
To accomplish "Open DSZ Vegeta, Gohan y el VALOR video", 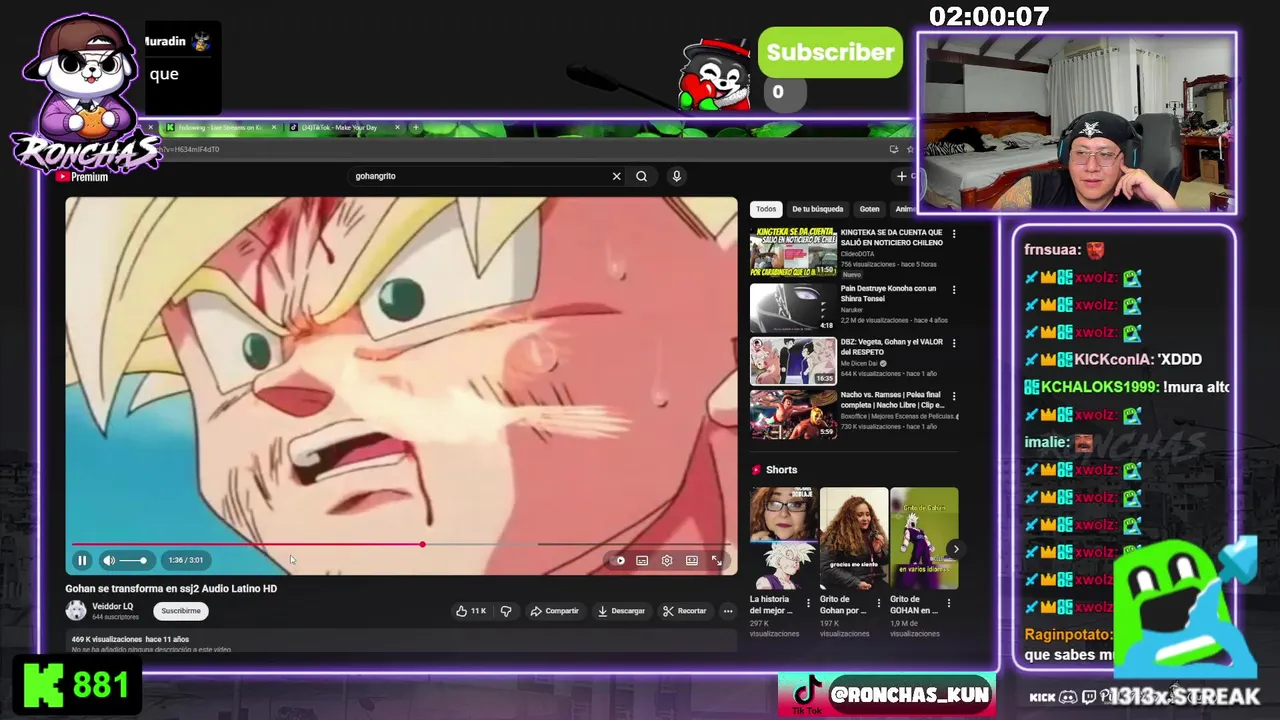I will [x=793, y=361].
